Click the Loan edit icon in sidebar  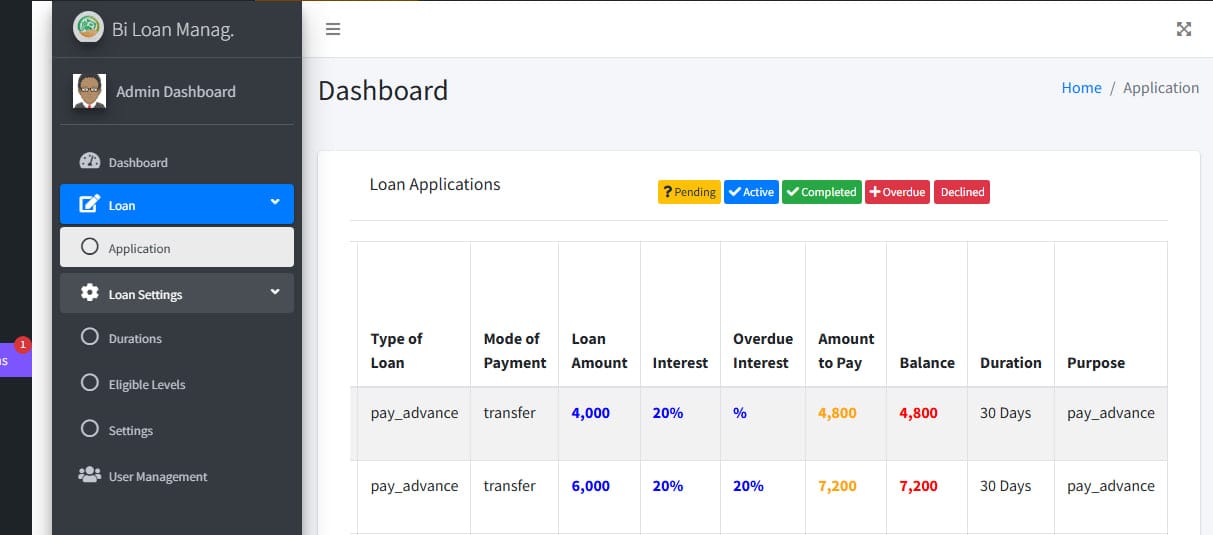pos(90,205)
